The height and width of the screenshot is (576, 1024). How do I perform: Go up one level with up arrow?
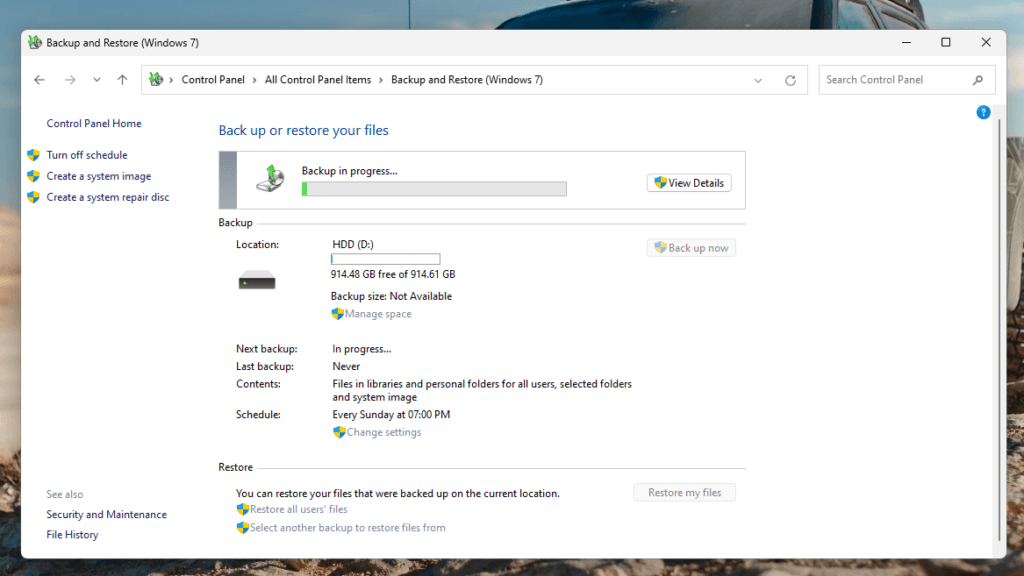click(x=122, y=80)
